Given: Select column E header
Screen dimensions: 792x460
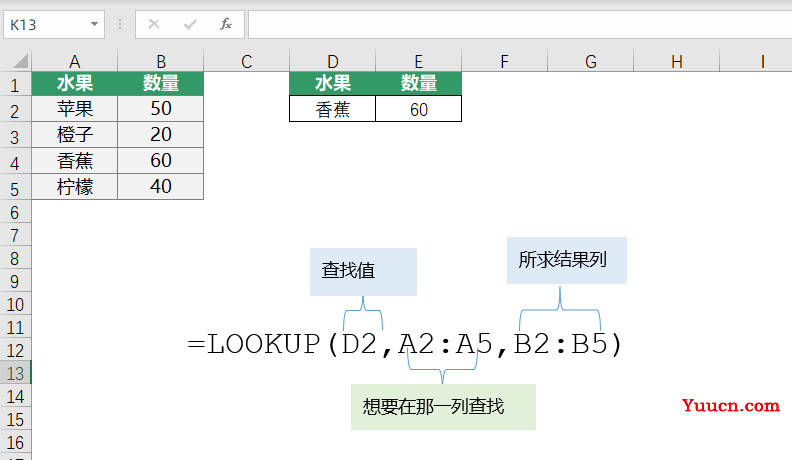Looking at the screenshot, I should click(x=419, y=62).
